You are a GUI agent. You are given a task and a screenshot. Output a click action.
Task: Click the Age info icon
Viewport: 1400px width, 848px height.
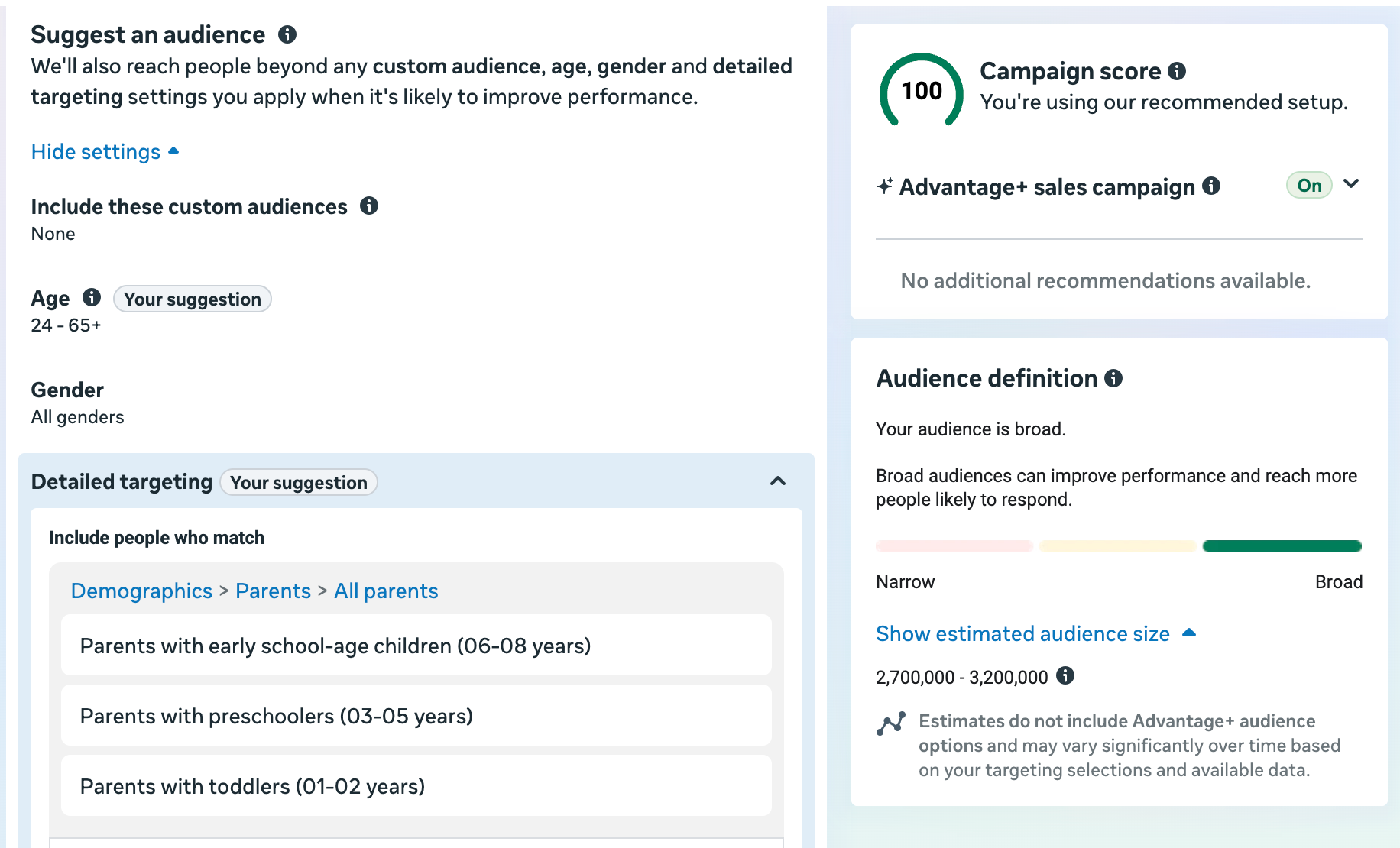(x=92, y=297)
